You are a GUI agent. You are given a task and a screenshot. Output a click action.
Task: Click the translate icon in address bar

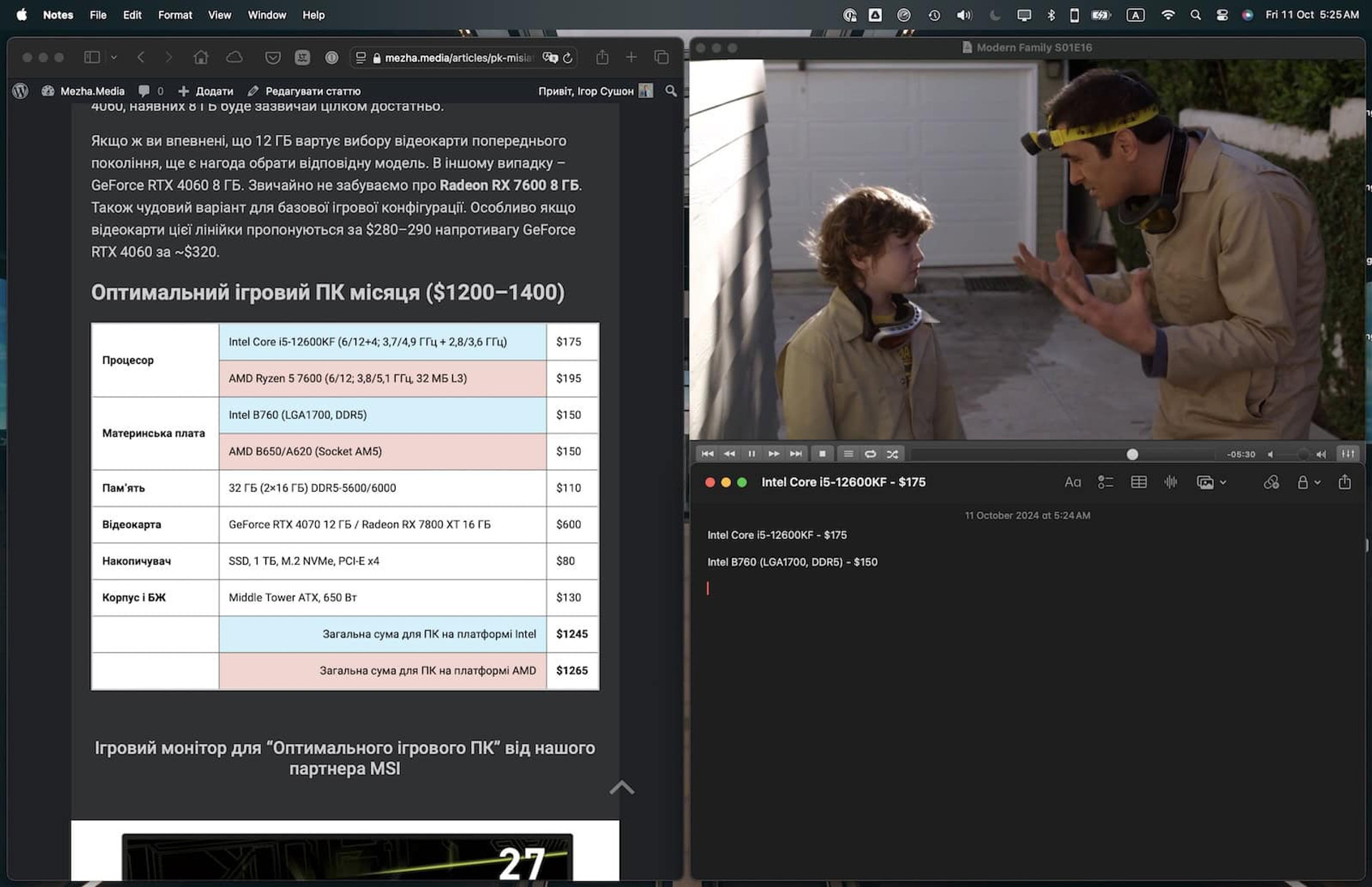click(x=550, y=58)
